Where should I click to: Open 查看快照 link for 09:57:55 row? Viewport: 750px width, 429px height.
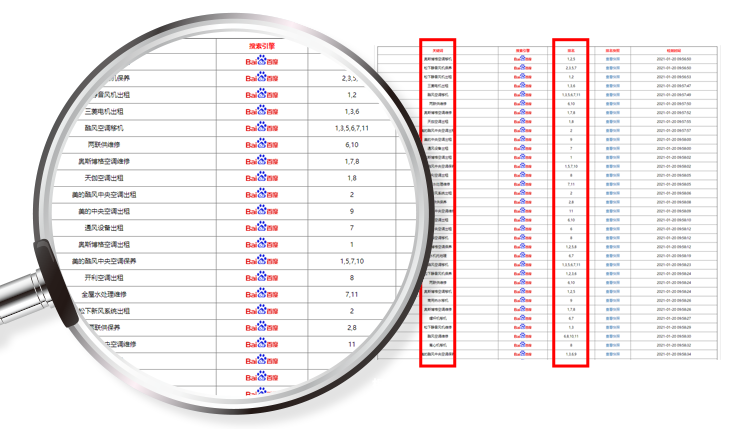pyautogui.click(x=613, y=121)
